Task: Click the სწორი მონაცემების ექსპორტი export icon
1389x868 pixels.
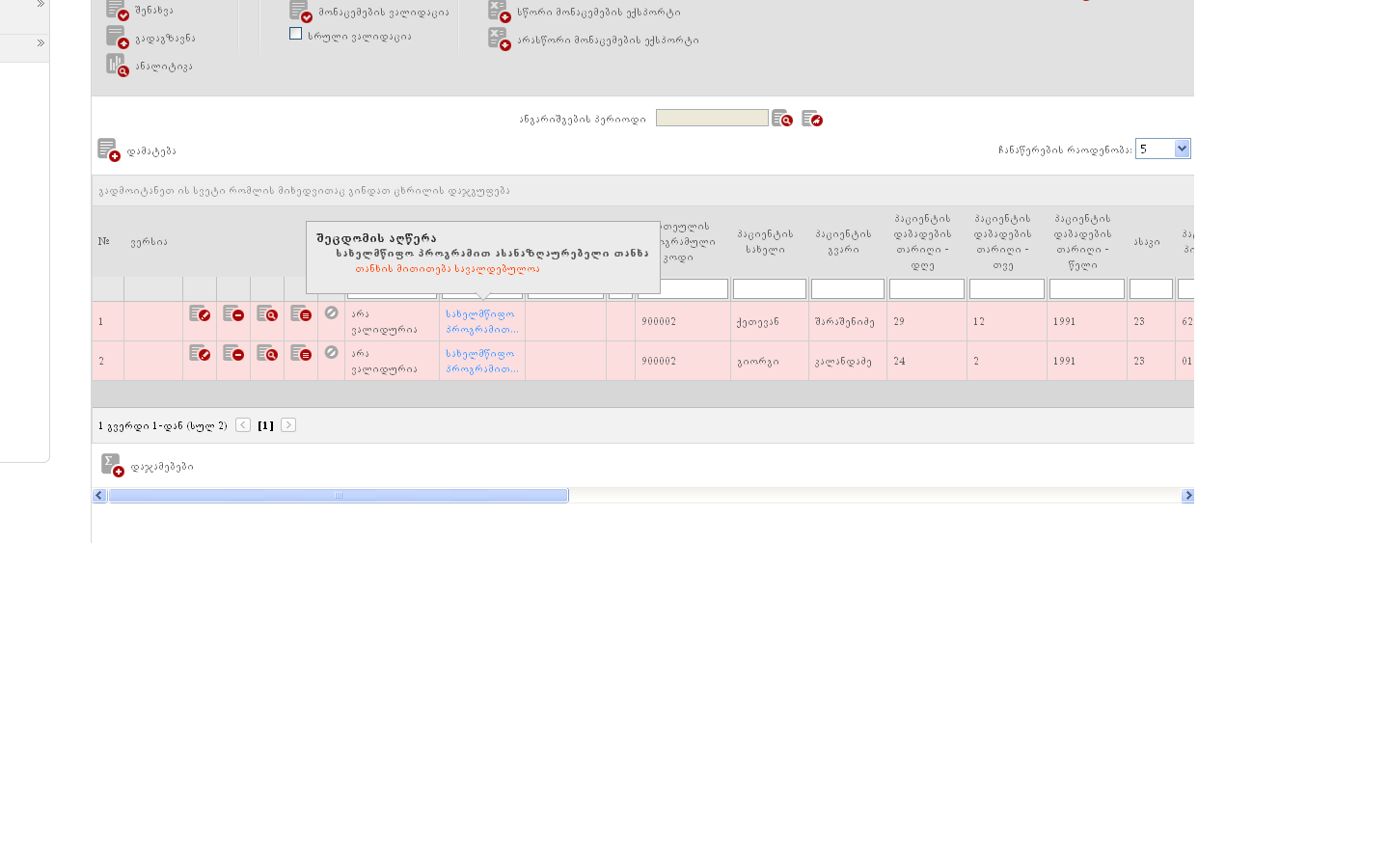Action: pos(499,12)
